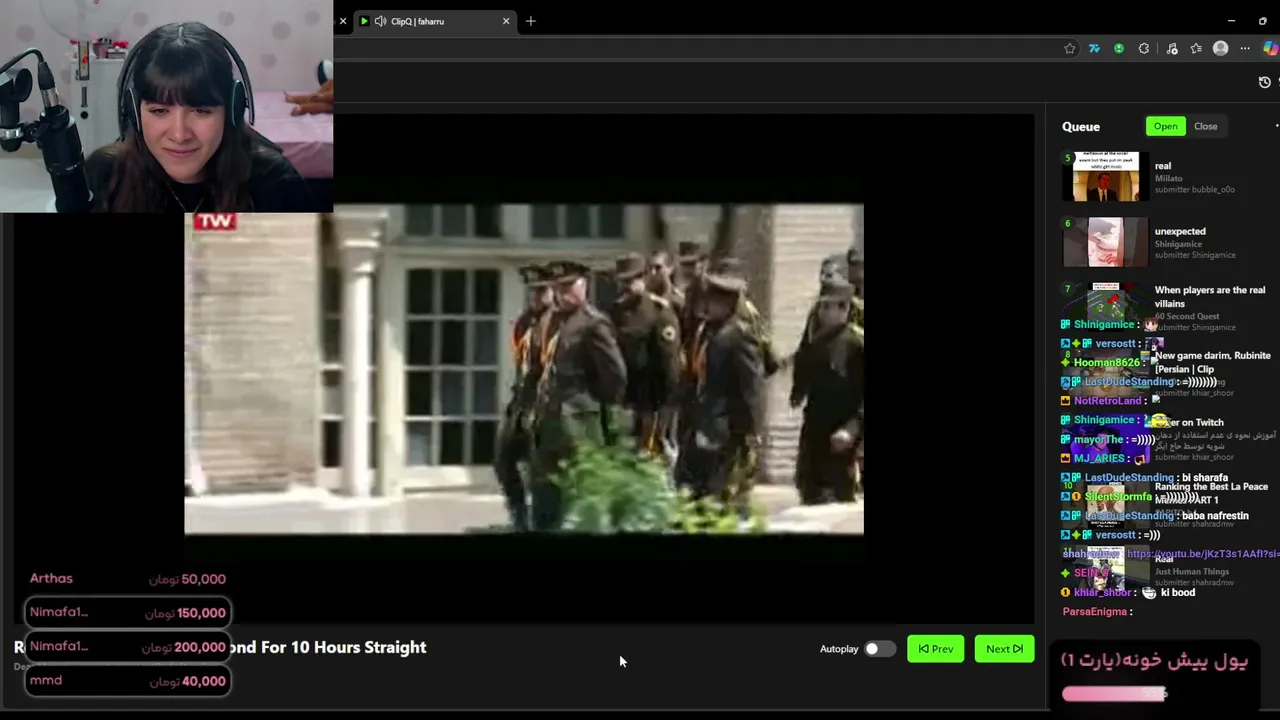Click the 'Autoplay' label text

click(x=839, y=649)
